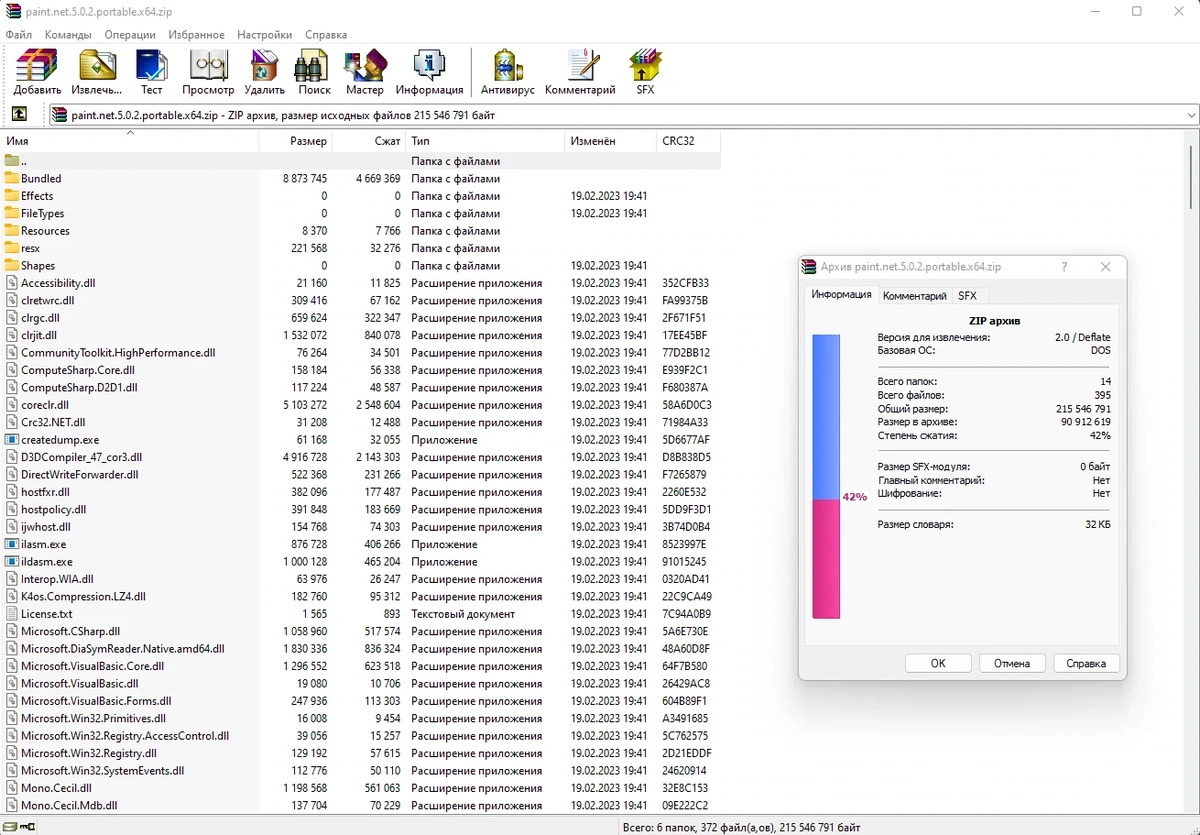Screen dimensions: 1200x835
Task: Click the SFX toolbar icon
Action: (x=645, y=65)
